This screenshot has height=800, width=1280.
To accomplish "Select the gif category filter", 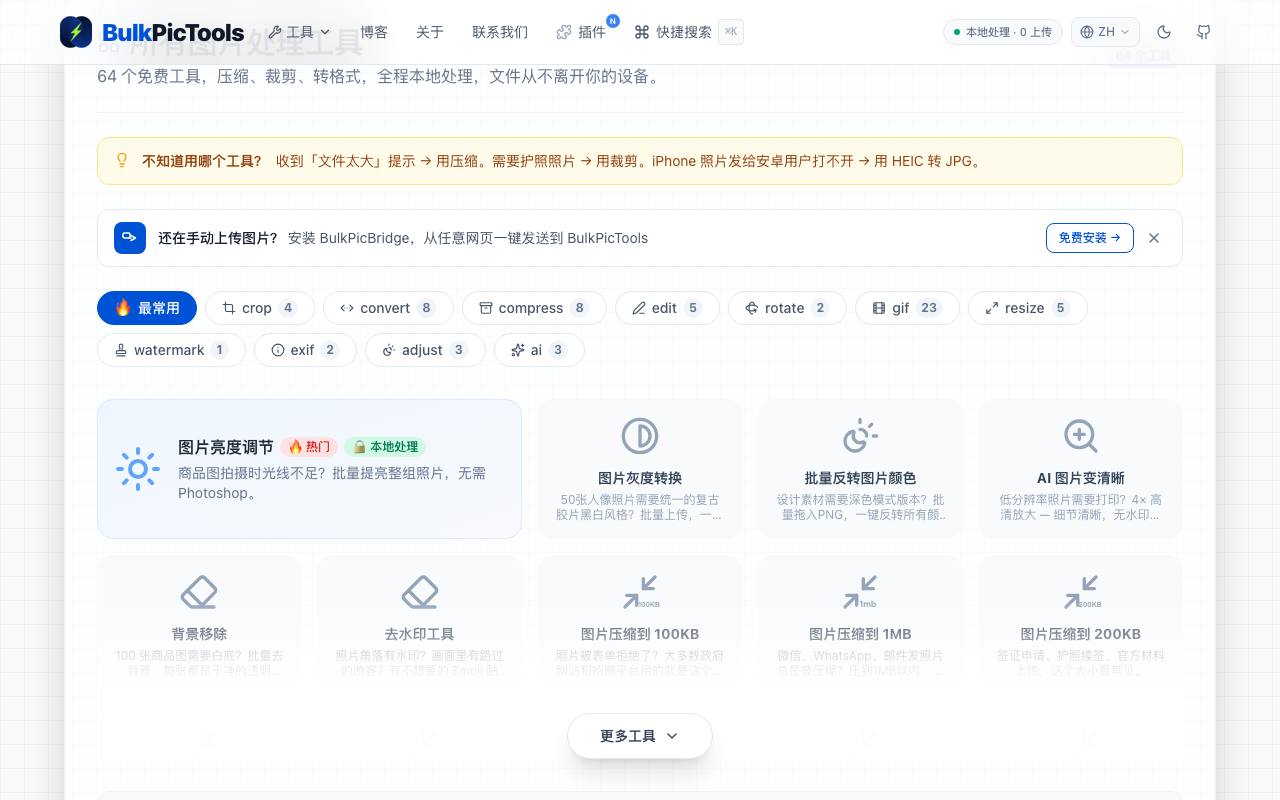I will pos(907,308).
